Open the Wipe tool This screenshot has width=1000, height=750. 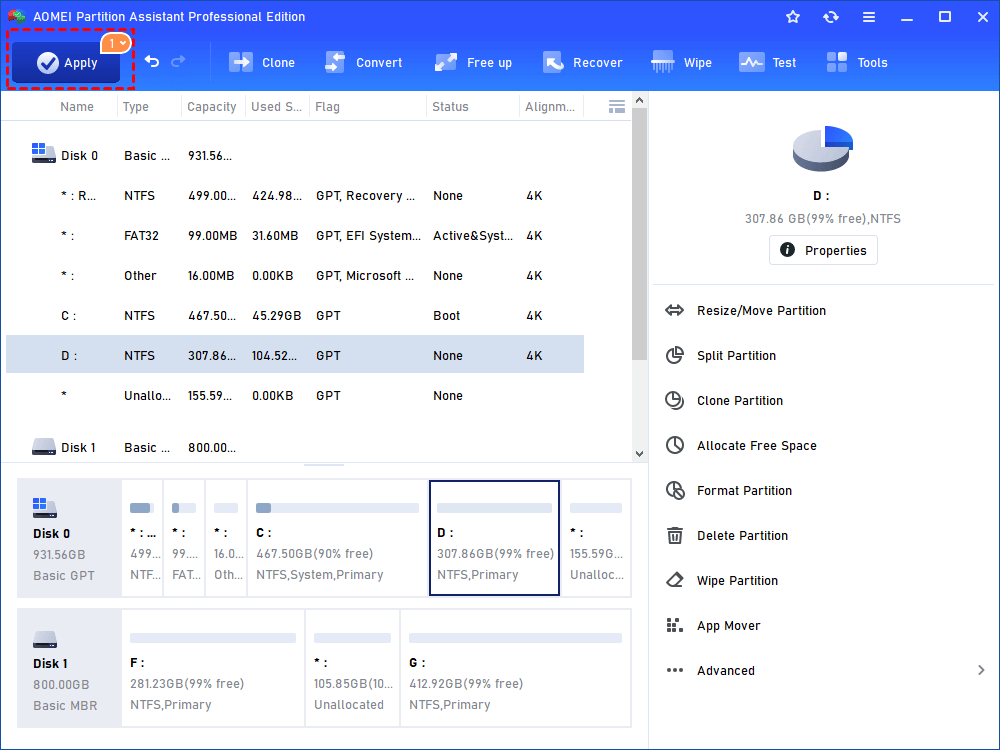[x=681, y=62]
